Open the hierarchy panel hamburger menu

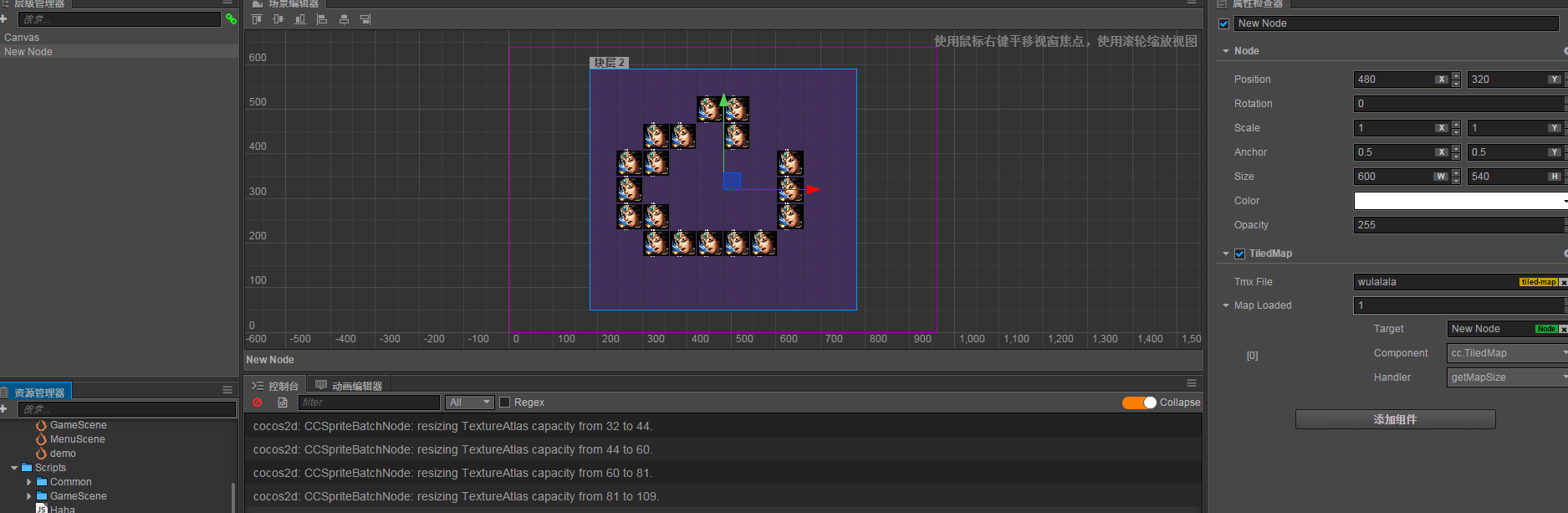227,3
